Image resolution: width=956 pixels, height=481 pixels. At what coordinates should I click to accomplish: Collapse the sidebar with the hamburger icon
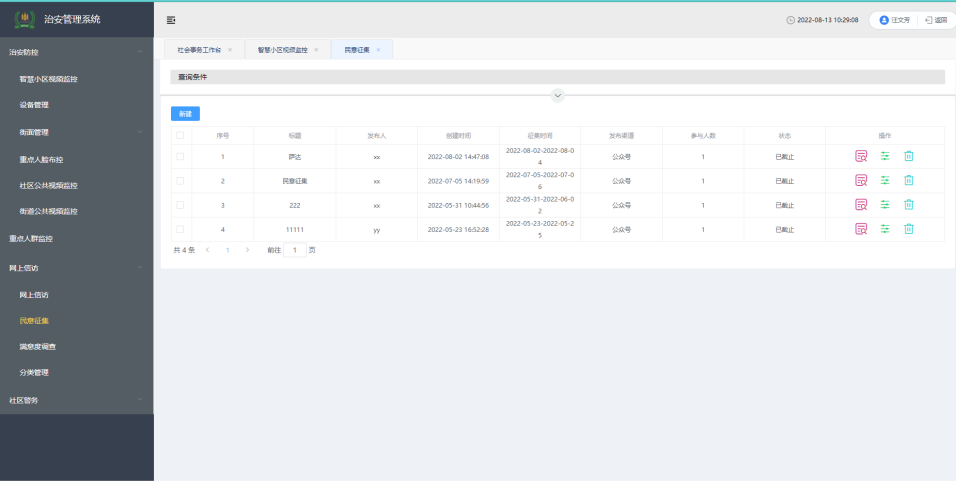pos(171,20)
